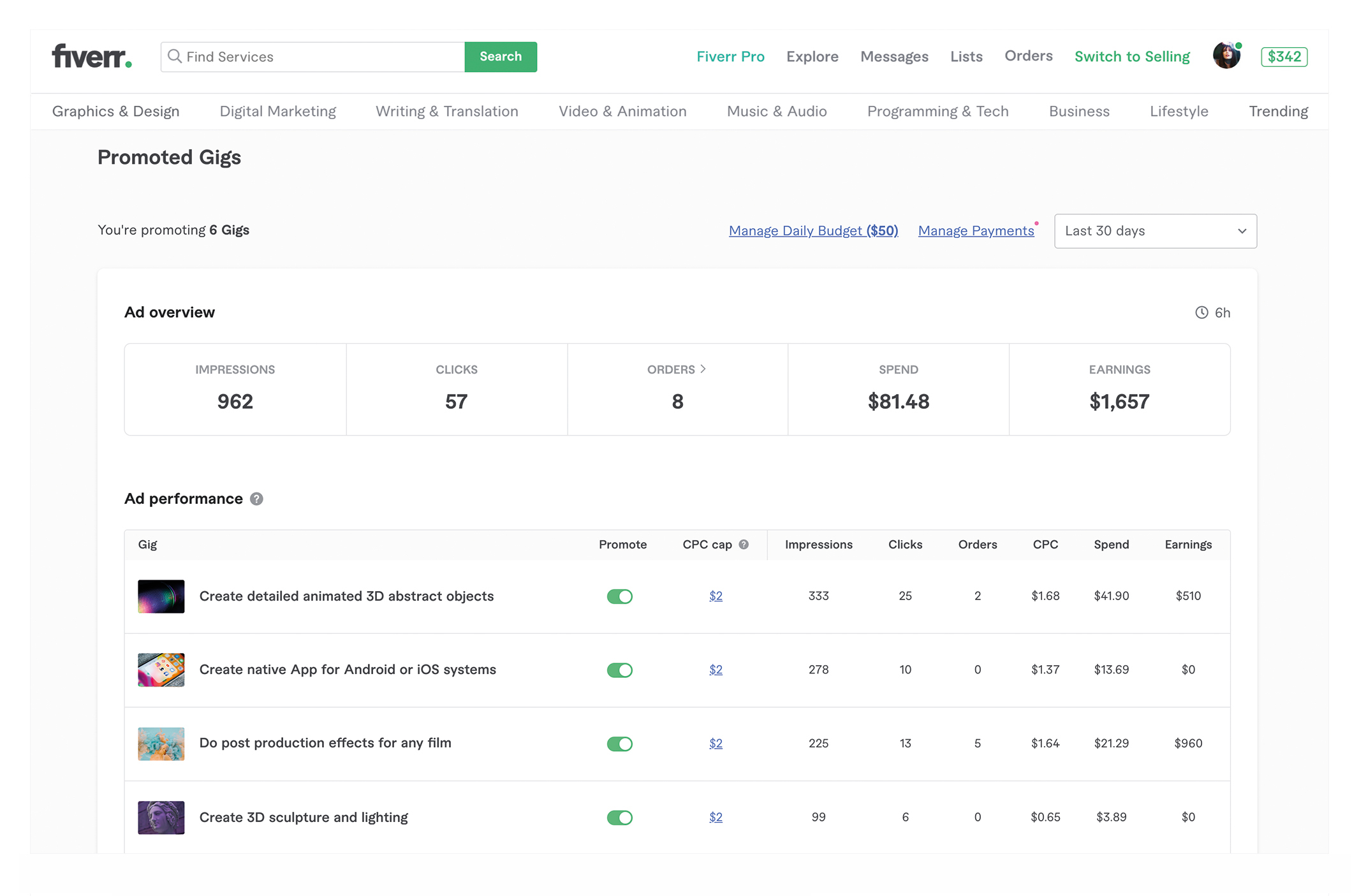Image resolution: width=1359 pixels, height=896 pixels.
Task: Open the Graphics & Design category menu
Action: point(115,111)
